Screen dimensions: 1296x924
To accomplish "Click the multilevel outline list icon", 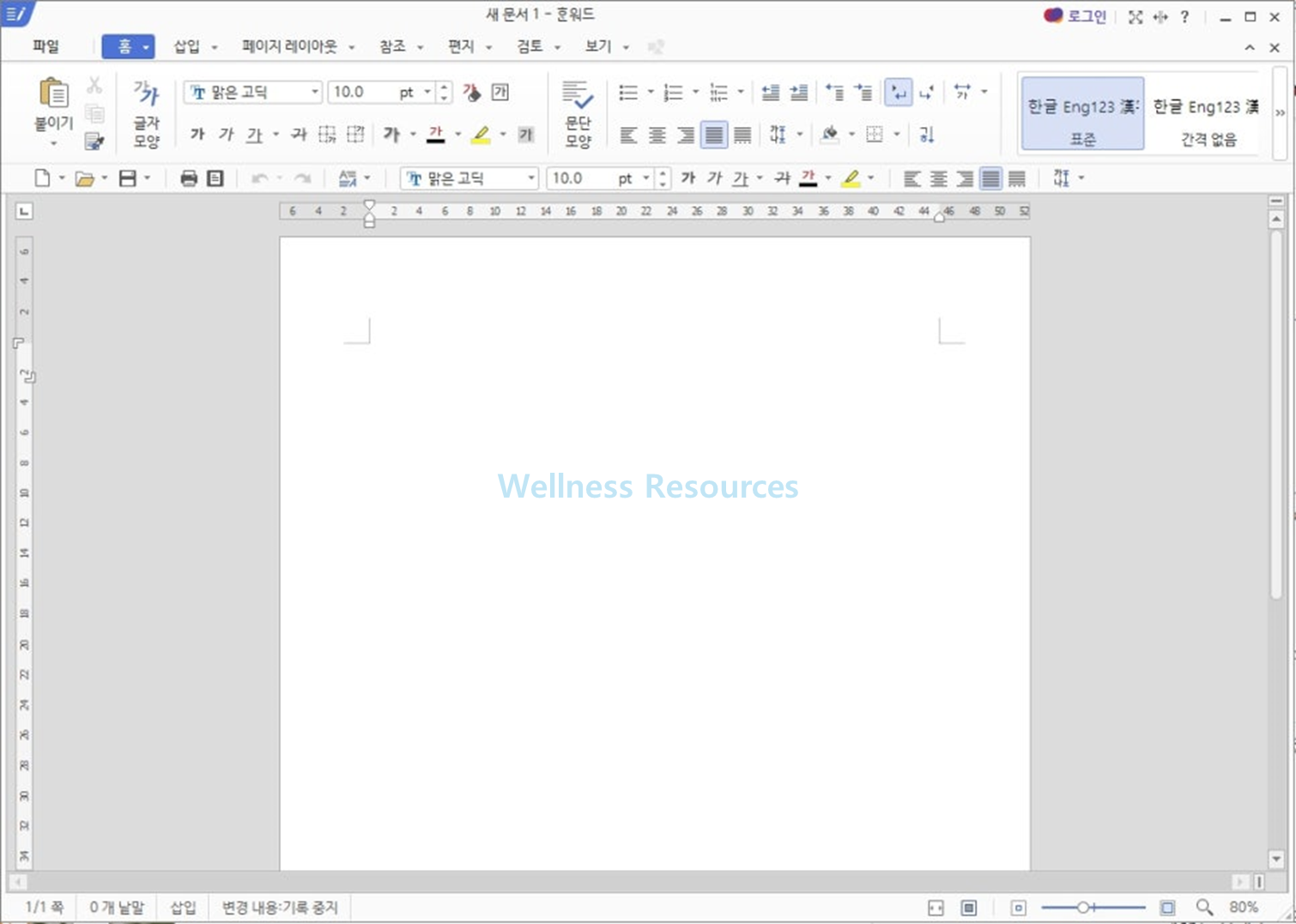I will click(719, 92).
